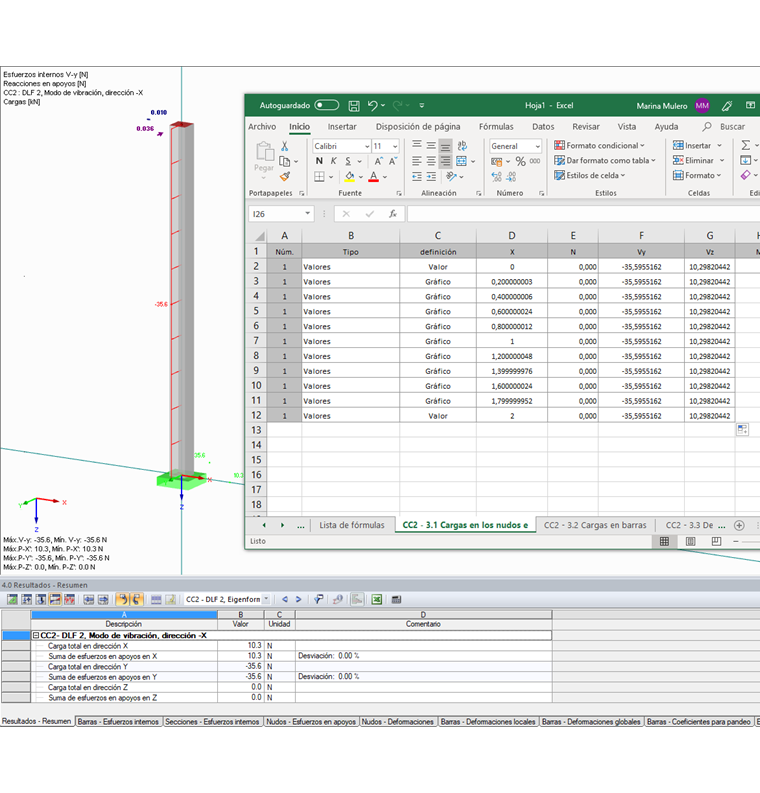Open the Quick Access toolbar customize arrow
Viewport: 760px width, 793px height.
point(422,106)
